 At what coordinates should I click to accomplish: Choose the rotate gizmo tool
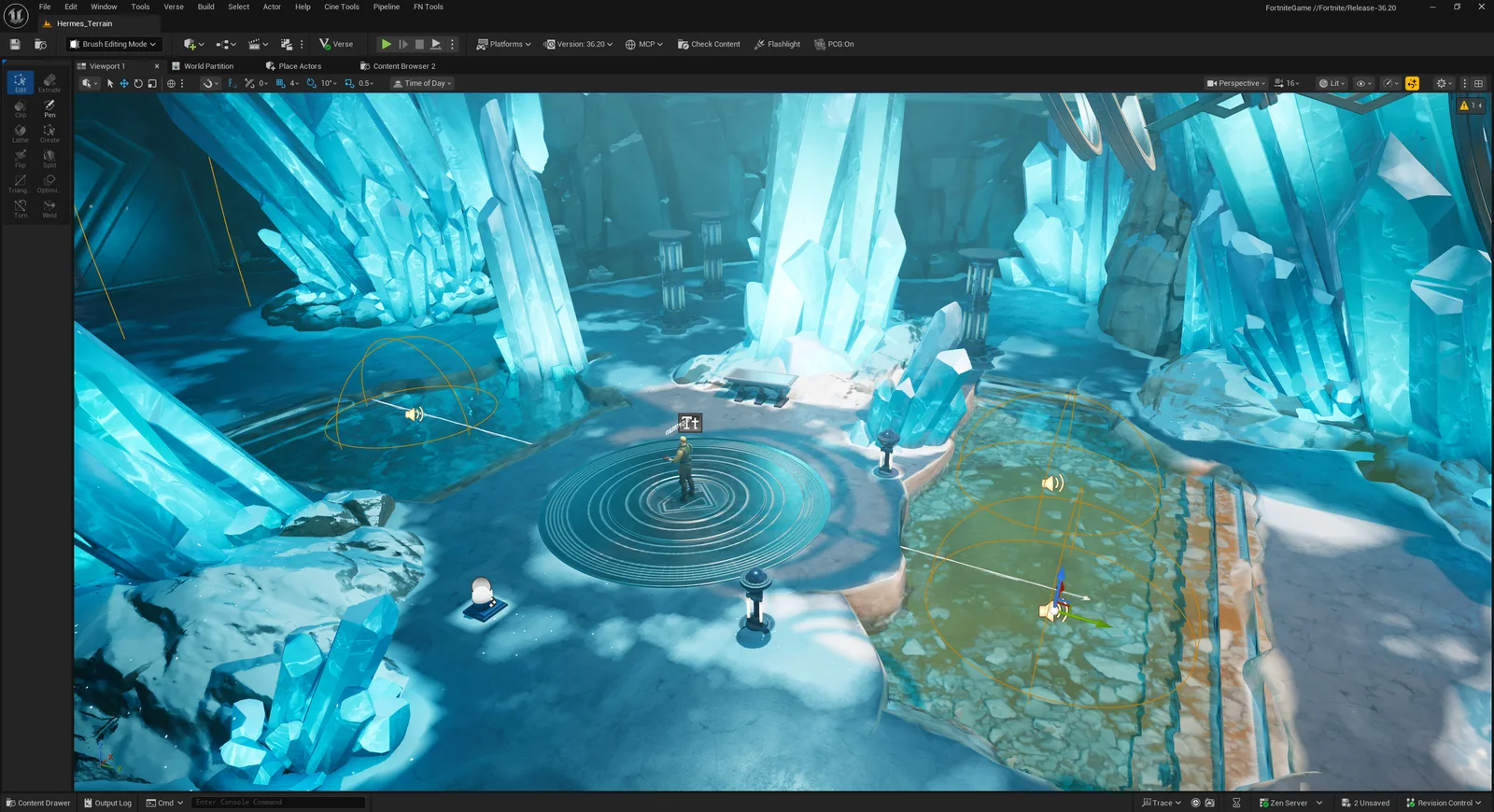coord(138,83)
